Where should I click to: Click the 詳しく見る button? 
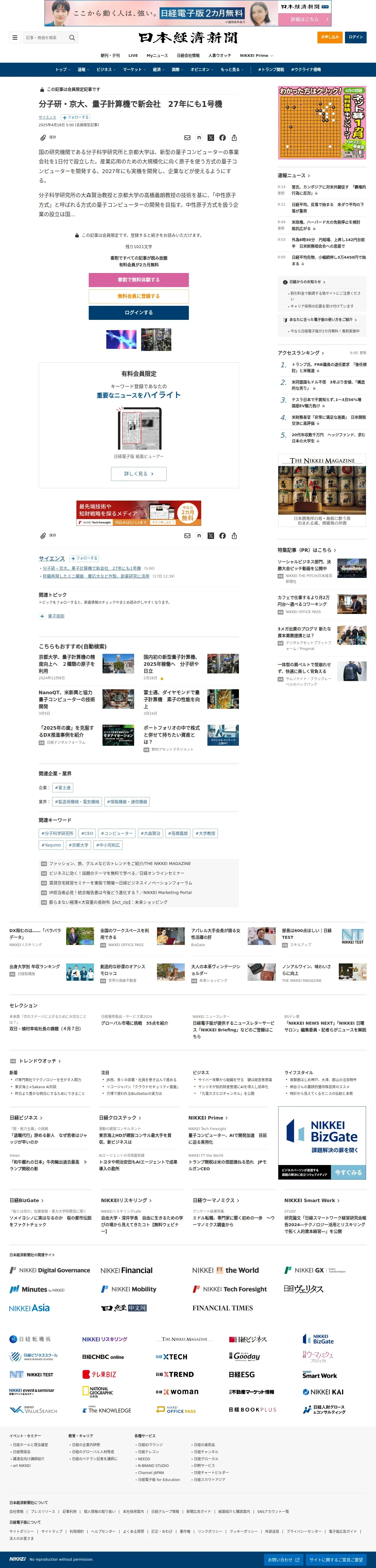click(x=139, y=474)
